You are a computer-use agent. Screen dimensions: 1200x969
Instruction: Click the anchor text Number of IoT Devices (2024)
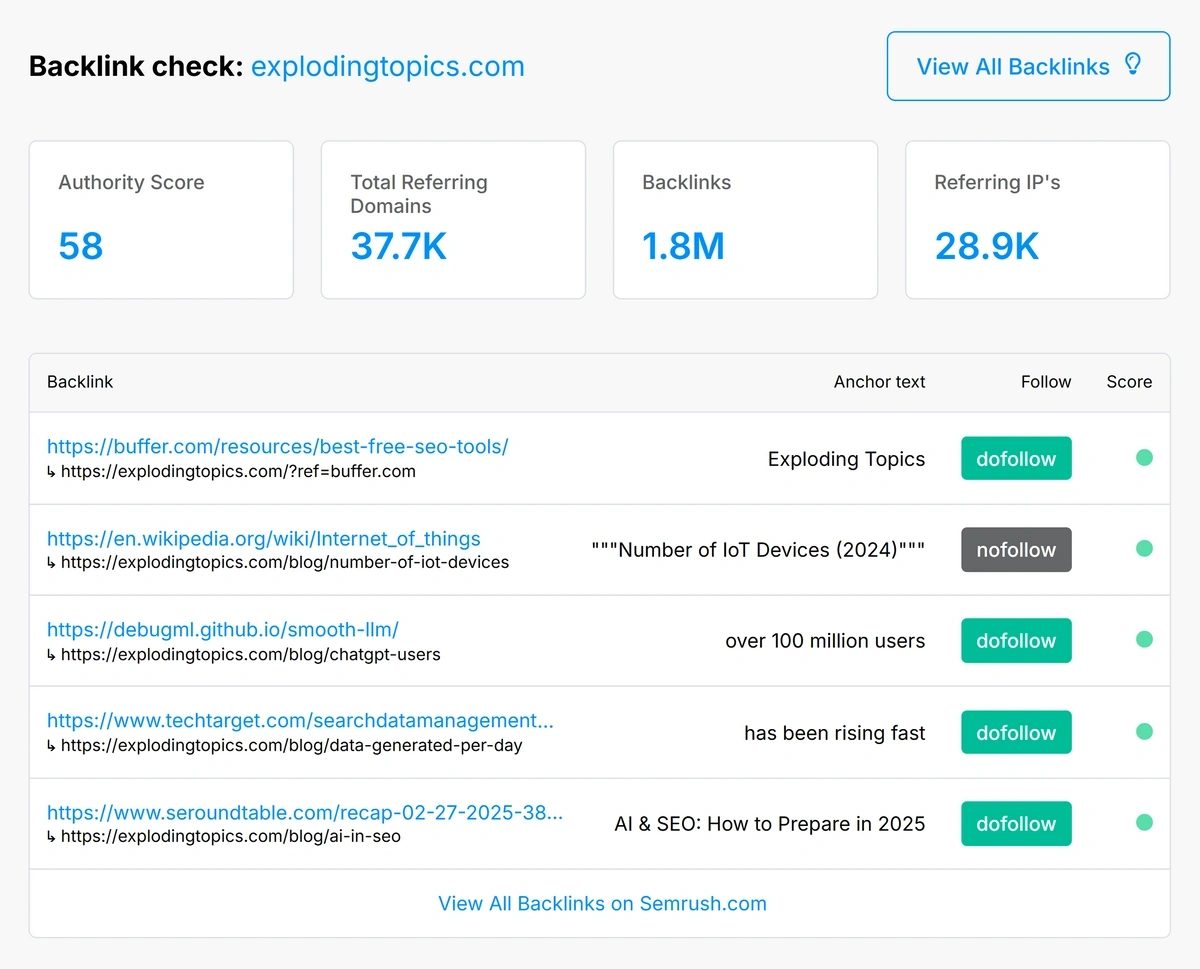[x=759, y=550]
